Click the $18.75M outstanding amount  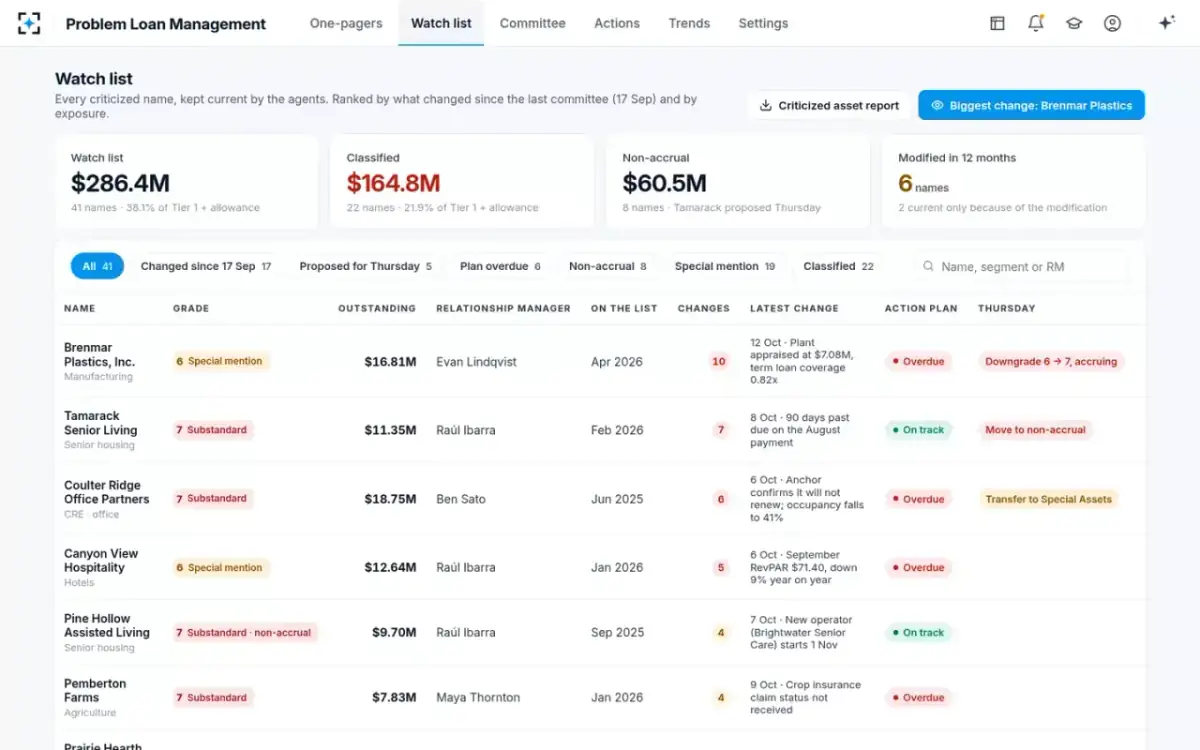(x=390, y=499)
